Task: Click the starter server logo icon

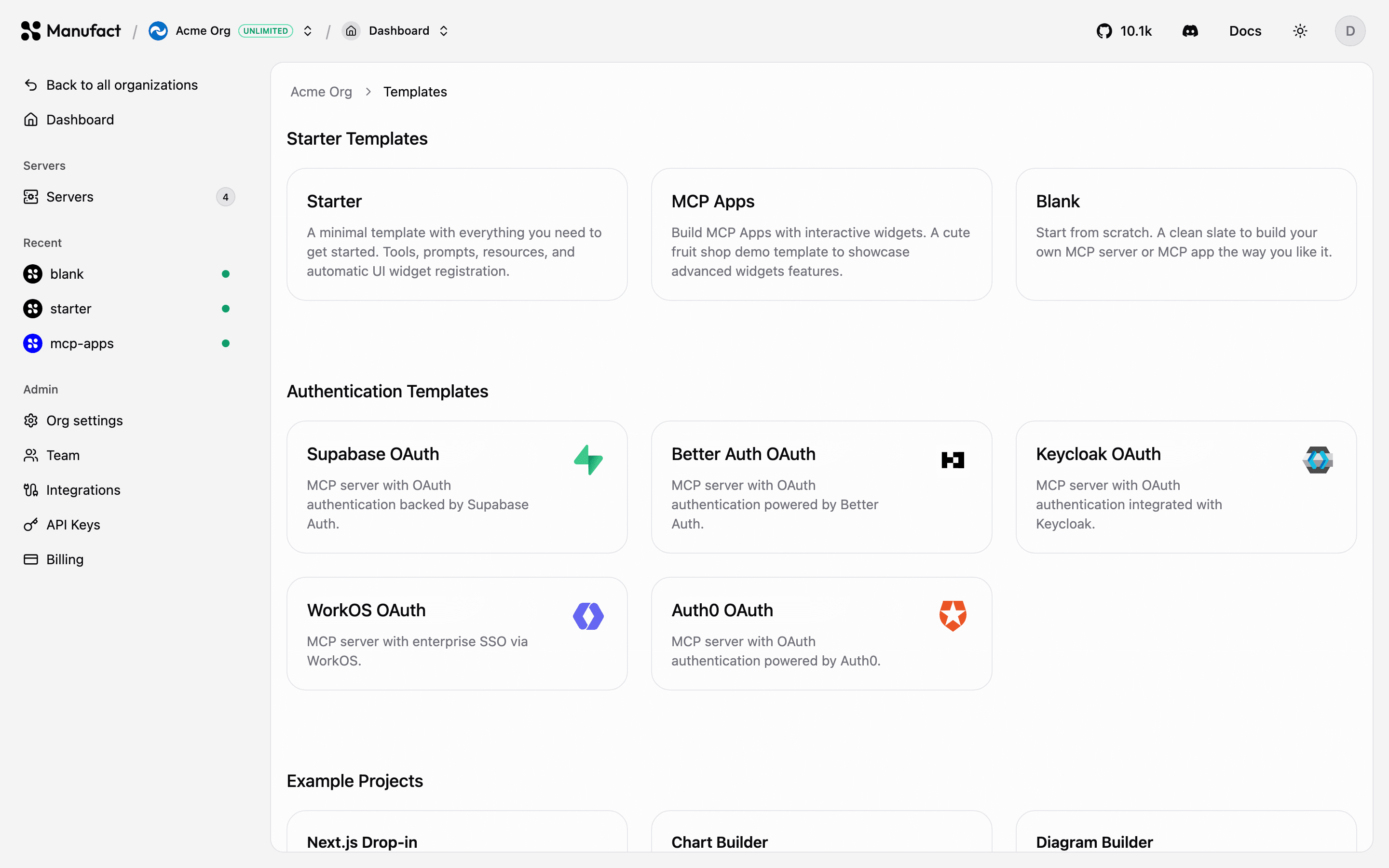Action: coord(33,309)
